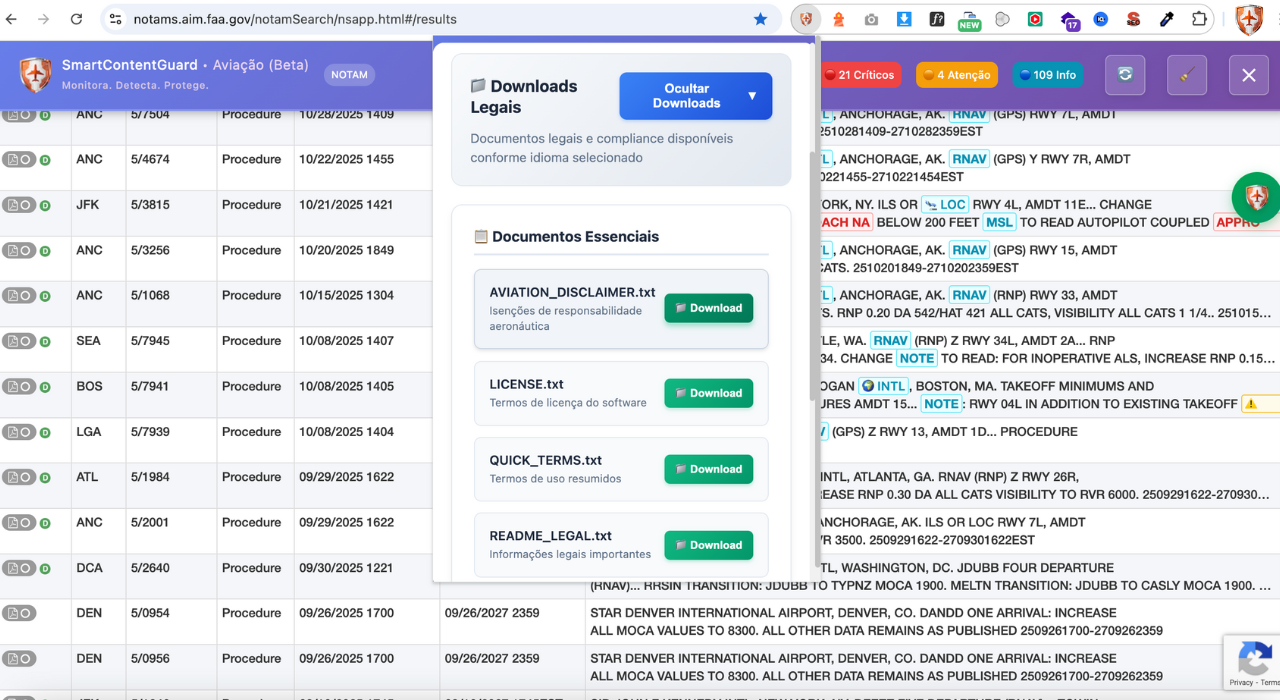Collapse downloads with Ocultar Downloads dropdown
The height and width of the screenshot is (700, 1280).
pos(695,96)
